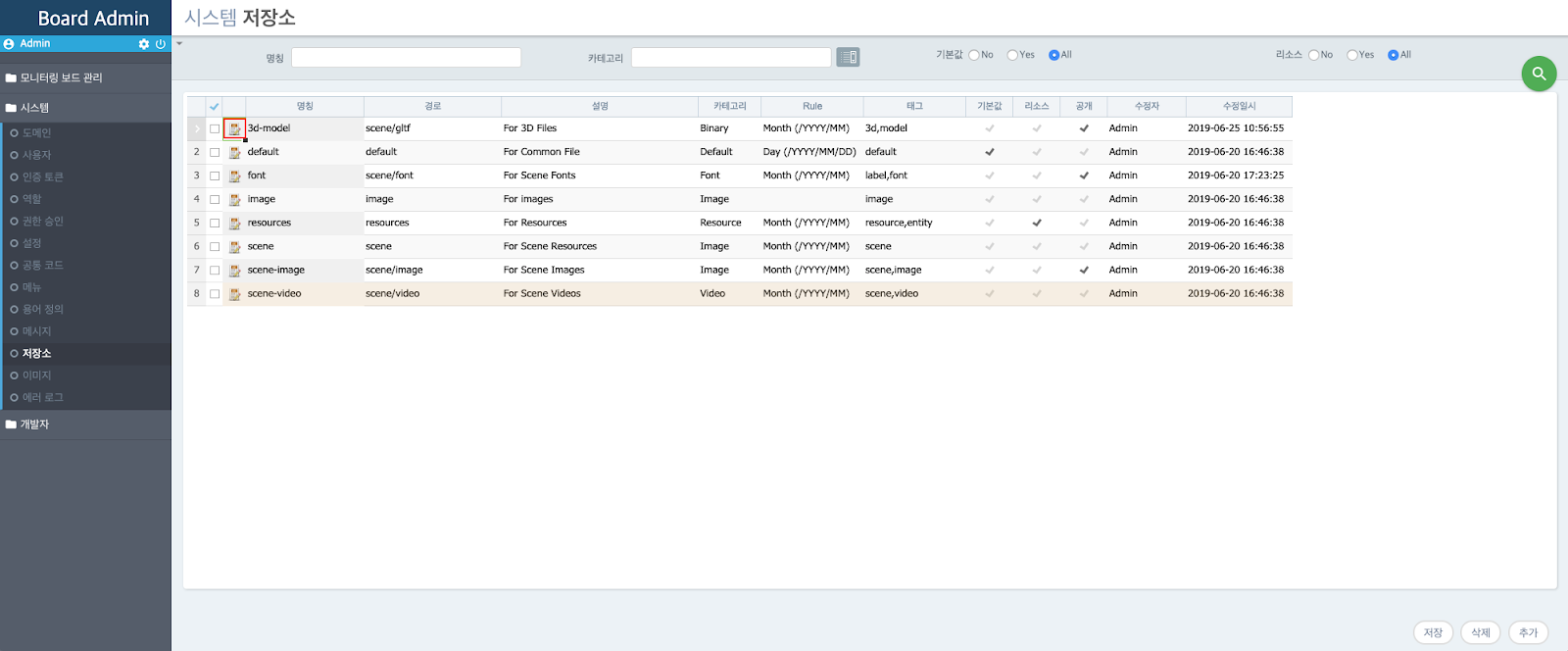Viewport: 1568px width, 651px height.
Task: Toggle 리소스 checkmark for resources row
Action: [x=1037, y=223]
